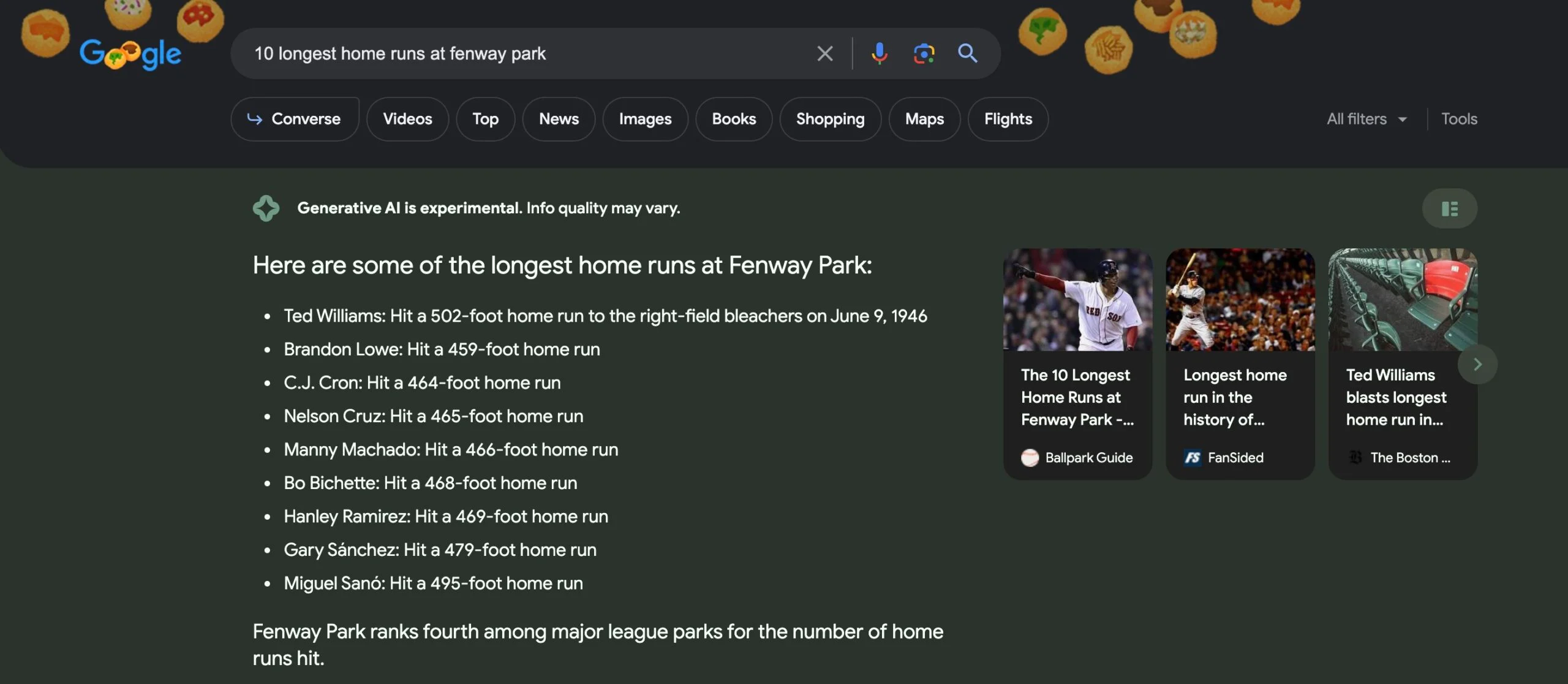Select the 'Brandon Lowe: Hit a 459-foot' line
Screen dimensions: 1568x684
(x=442, y=349)
